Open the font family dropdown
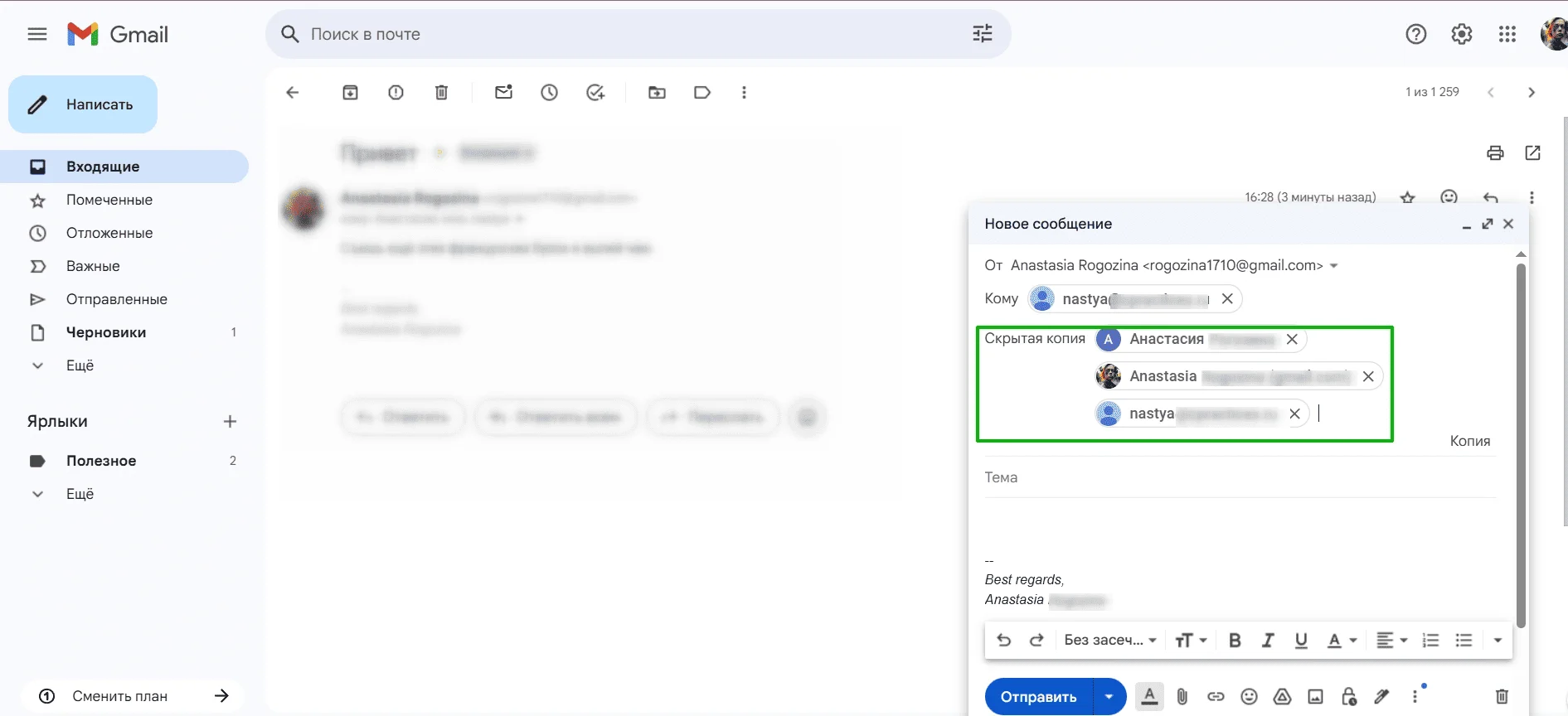 (1109, 641)
